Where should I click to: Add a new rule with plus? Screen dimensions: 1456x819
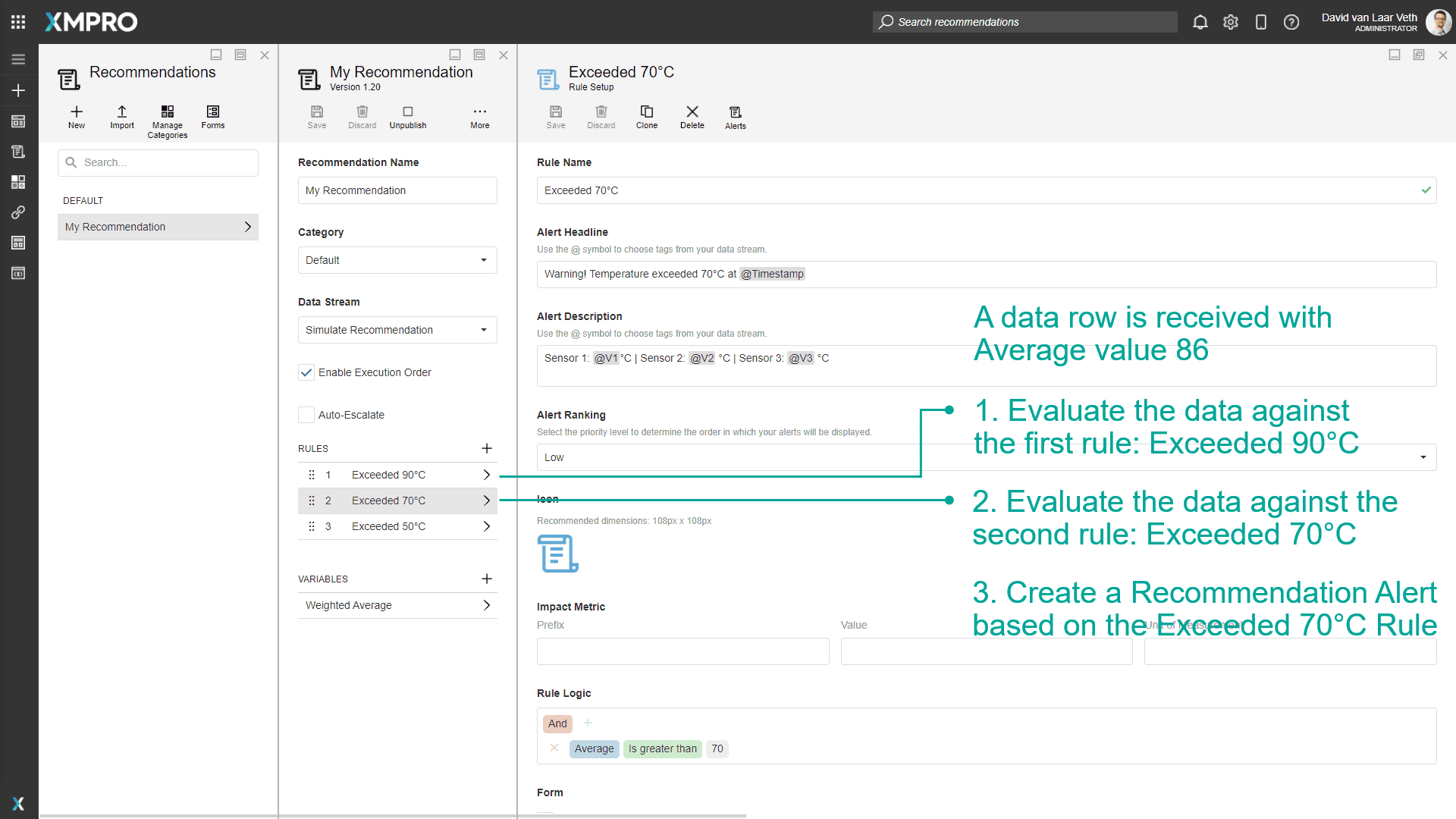[x=487, y=448]
